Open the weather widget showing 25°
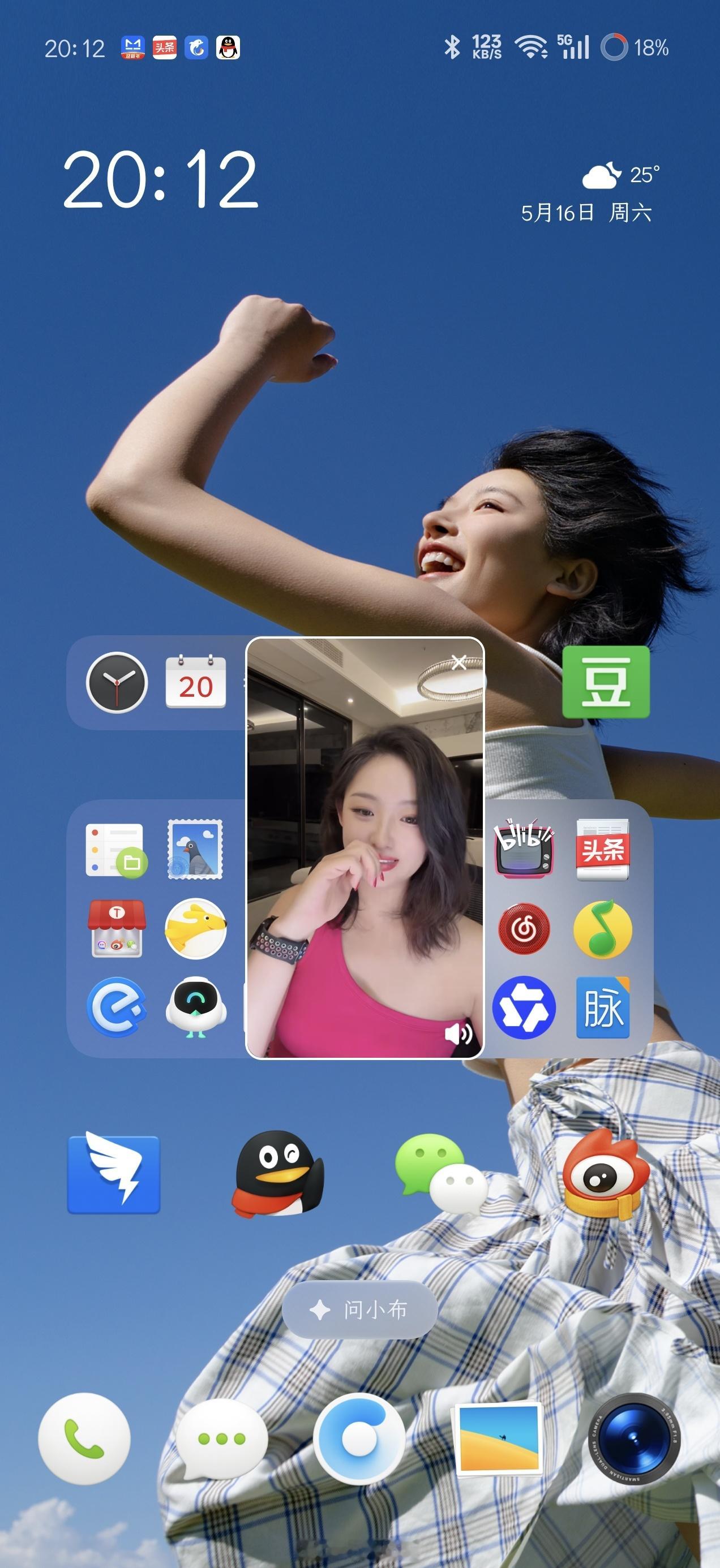The width and height of the screenshot is (720, 1568). pos(621,175)
